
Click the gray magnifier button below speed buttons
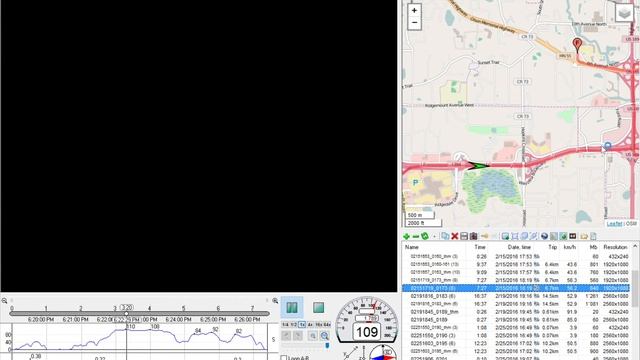coord(313,336)
